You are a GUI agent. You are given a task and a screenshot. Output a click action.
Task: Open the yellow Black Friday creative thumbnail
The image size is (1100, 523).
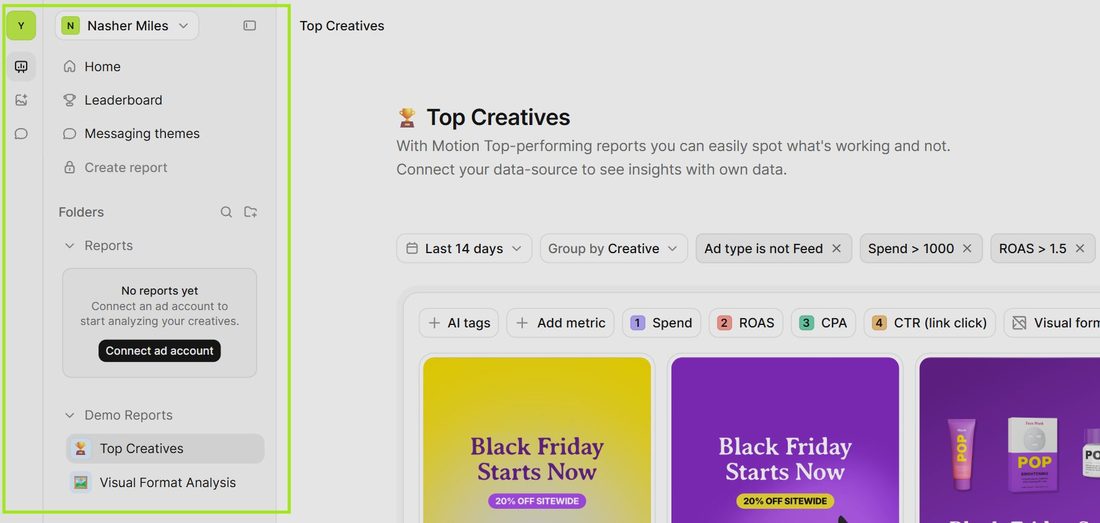[537, 440]
